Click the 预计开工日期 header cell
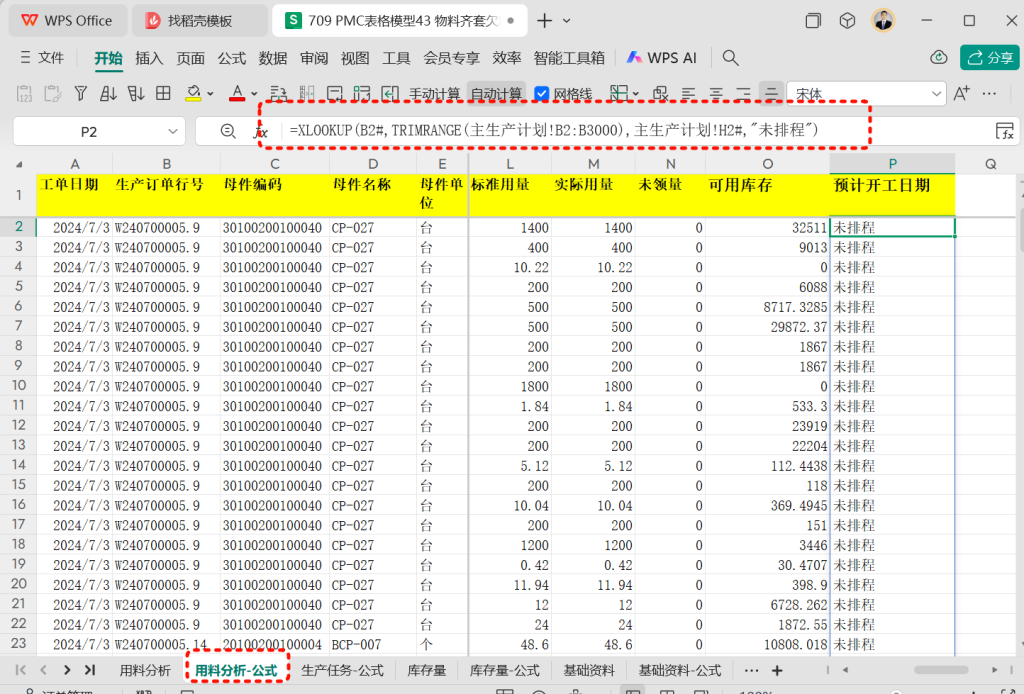The image size is (1024, 694). [x=892, y=195]
